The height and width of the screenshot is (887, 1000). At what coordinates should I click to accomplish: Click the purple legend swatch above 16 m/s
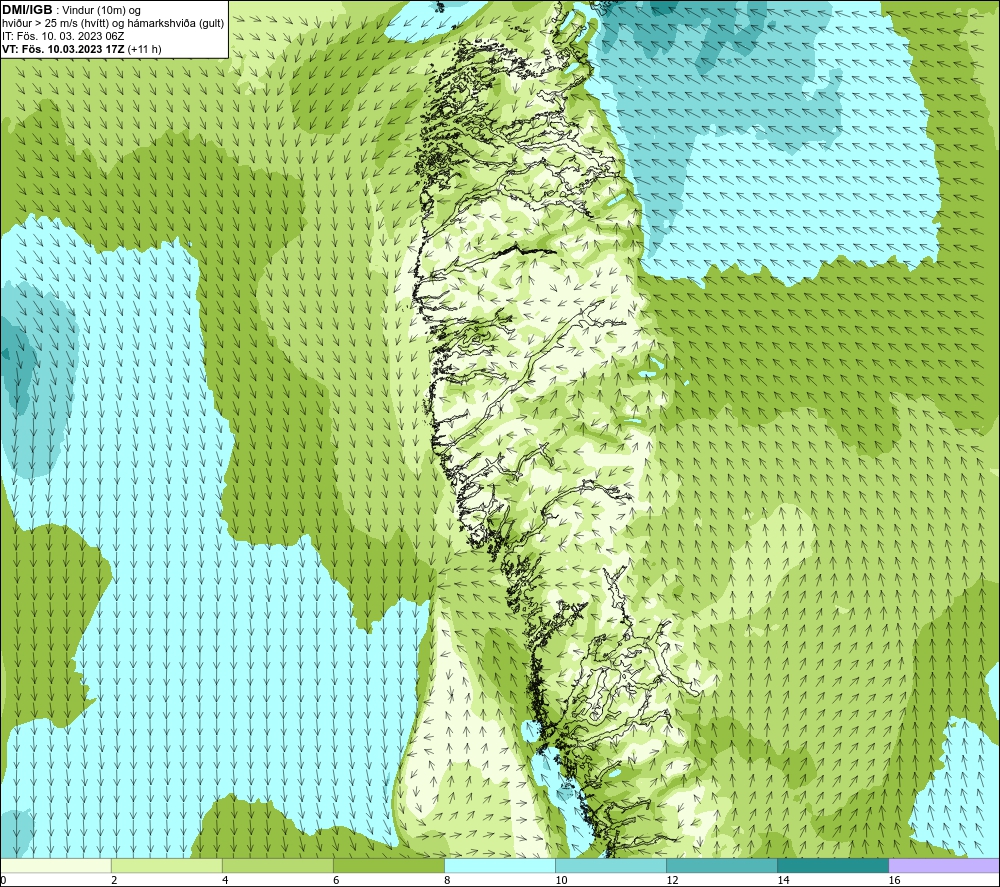pyautogui.click(x=944, y=866)
